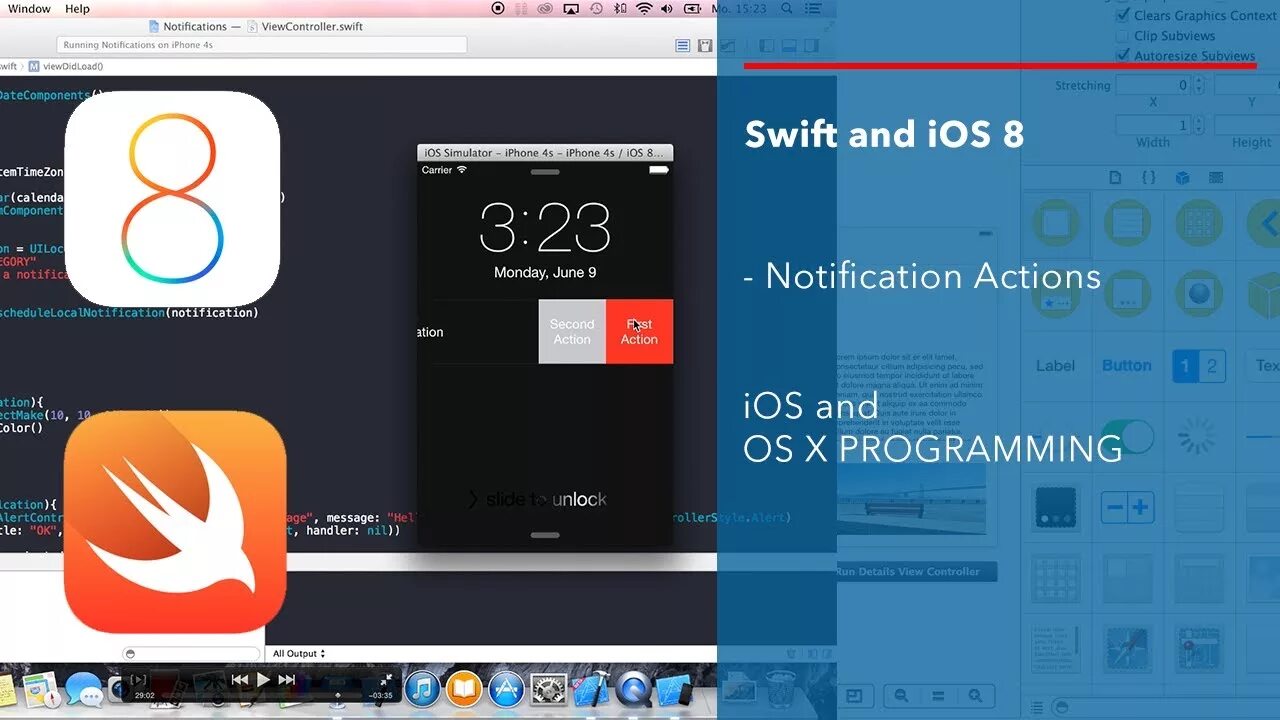Show the Object library cube tab
The width and height of the screenshot is (1280, 720).
coord(1183,178)
